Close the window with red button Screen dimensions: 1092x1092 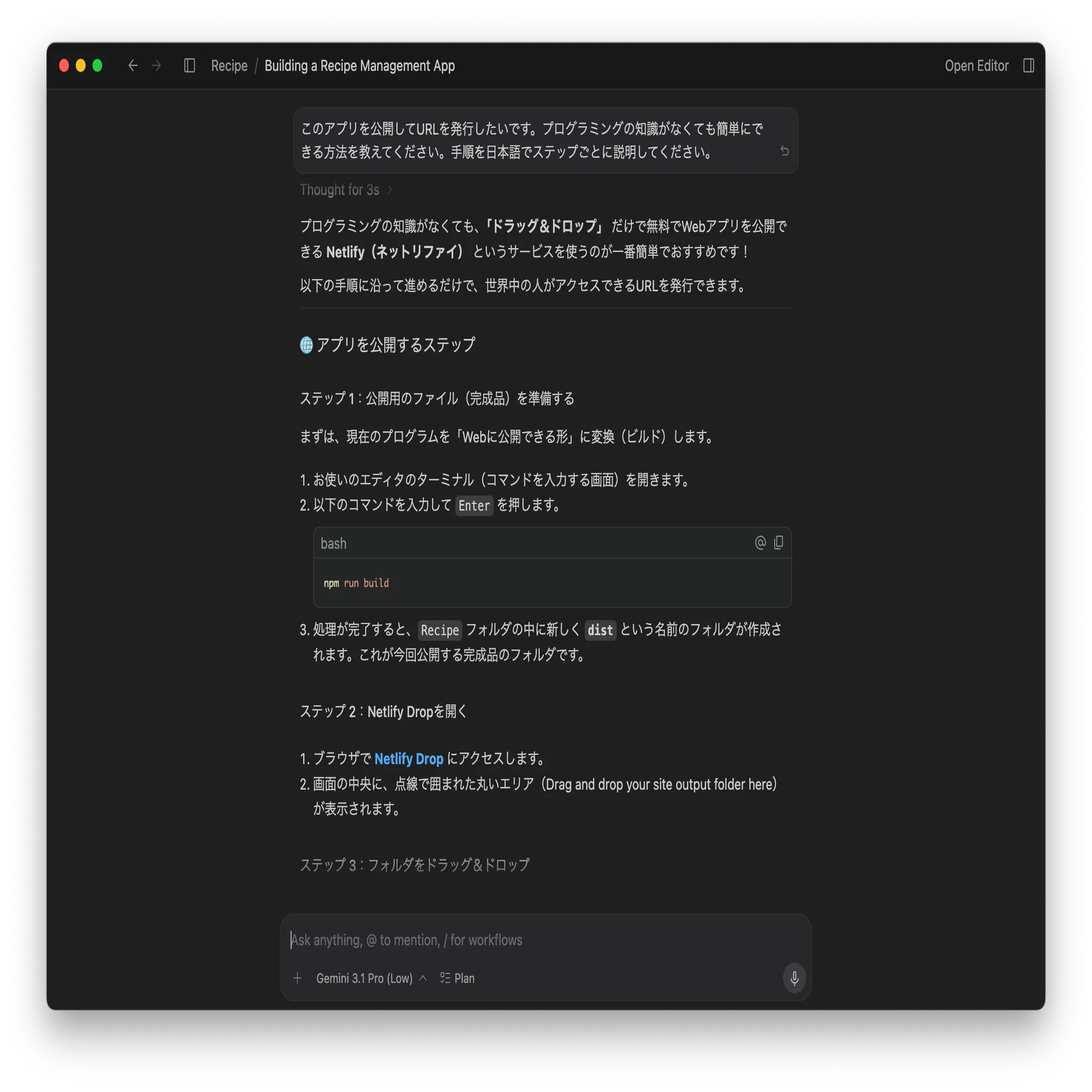[64, 65]
